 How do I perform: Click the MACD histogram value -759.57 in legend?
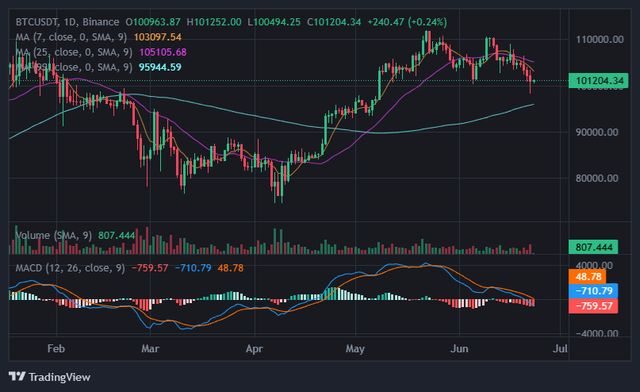click(150, 268)
